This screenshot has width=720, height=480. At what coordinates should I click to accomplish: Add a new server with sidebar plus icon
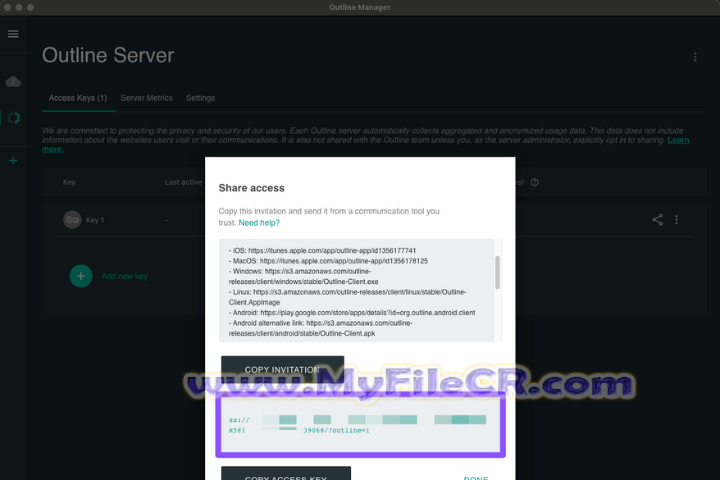13,160
